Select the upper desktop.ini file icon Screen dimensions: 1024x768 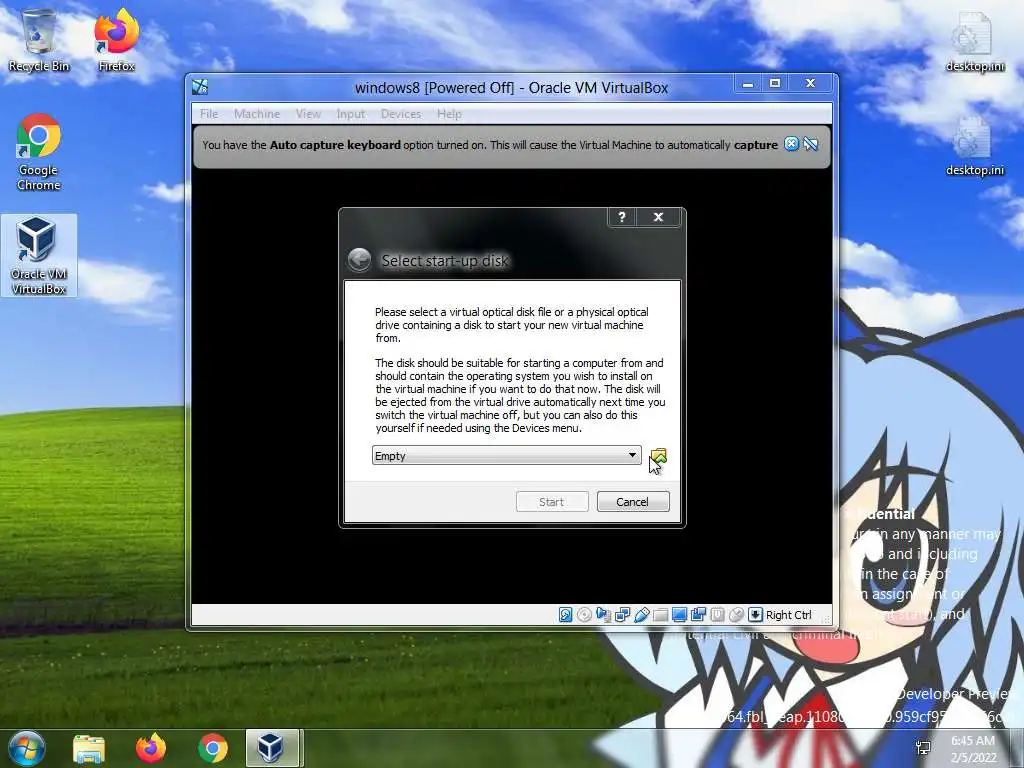pyautogui.click(x=974, y=42)
